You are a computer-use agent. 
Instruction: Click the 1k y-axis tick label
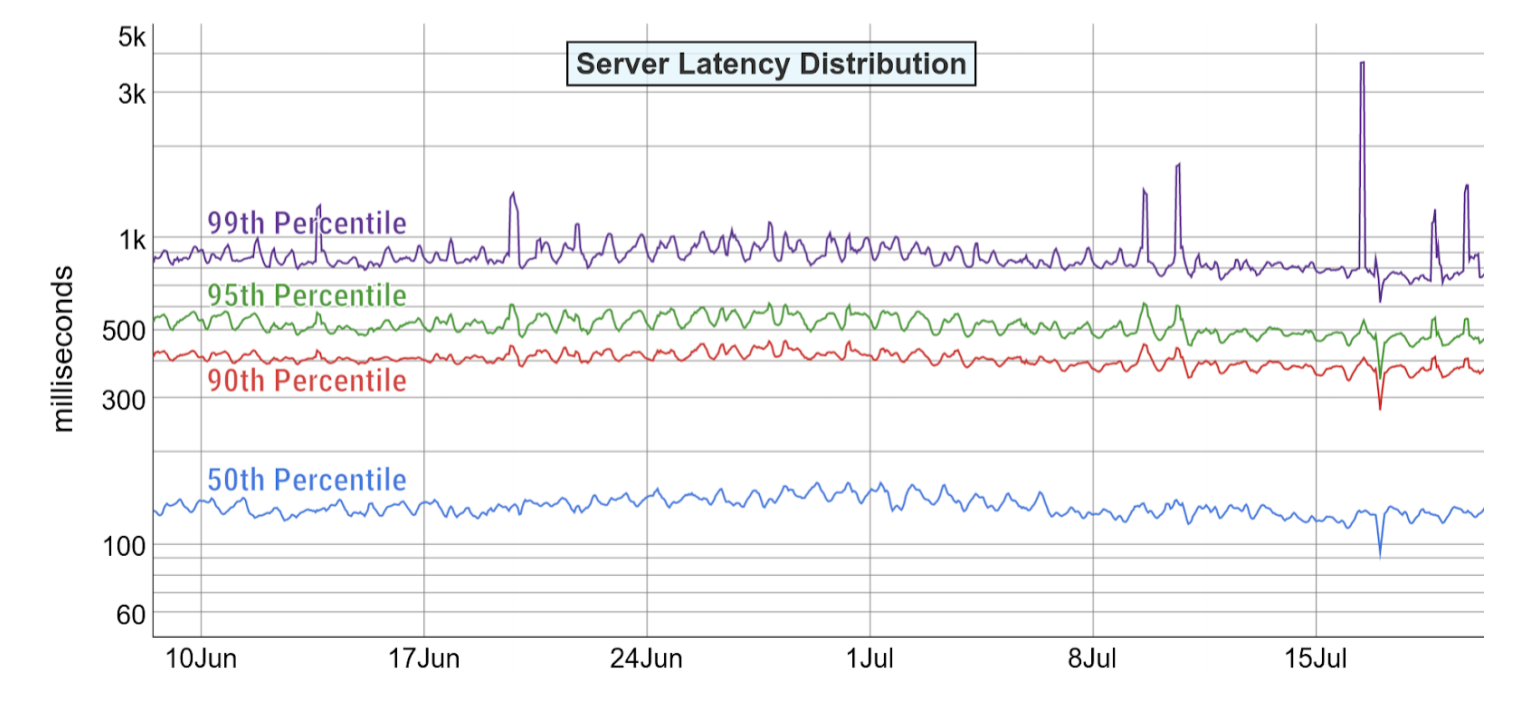[132, 240]
